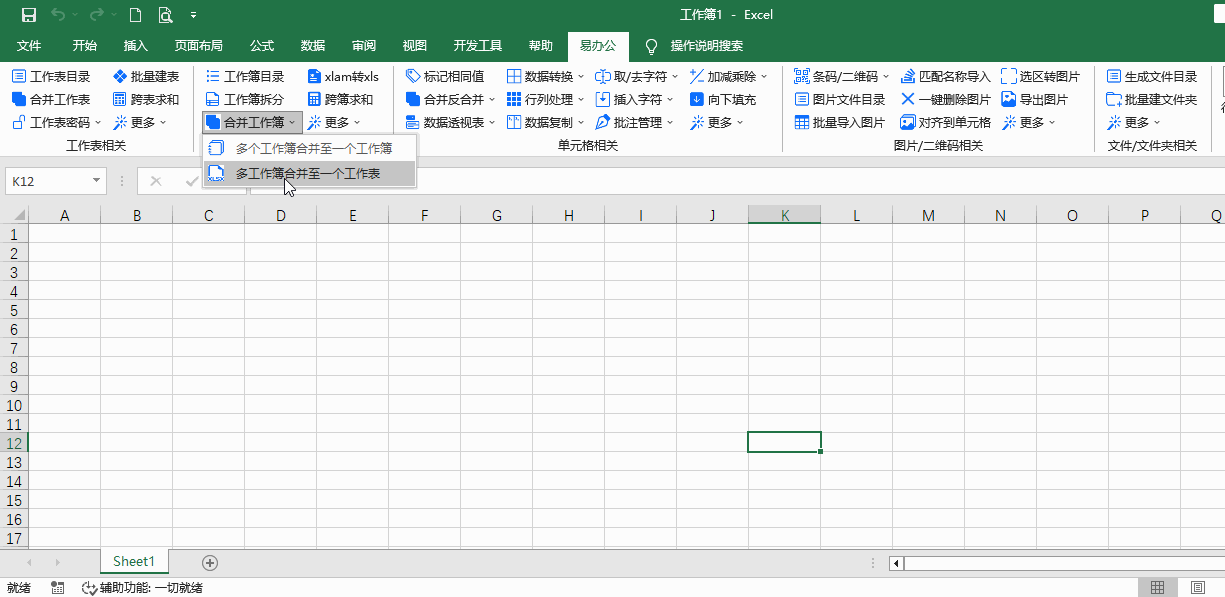This screenshot has width=1225, height=597.
Task: Expand 数据透视表 pivot table dropdown
Action: pos(451,122)
